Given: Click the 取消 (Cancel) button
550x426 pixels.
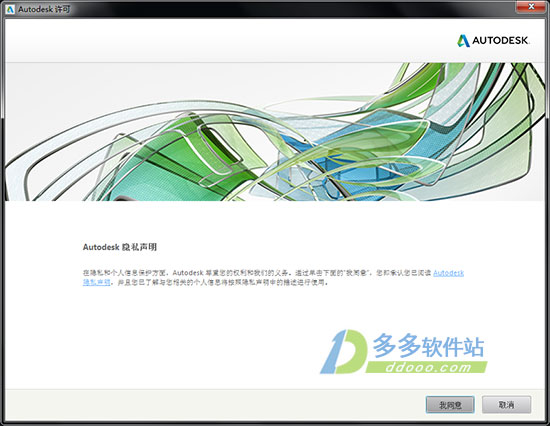Looking at the screenshot, I should [x=506, y=405].
